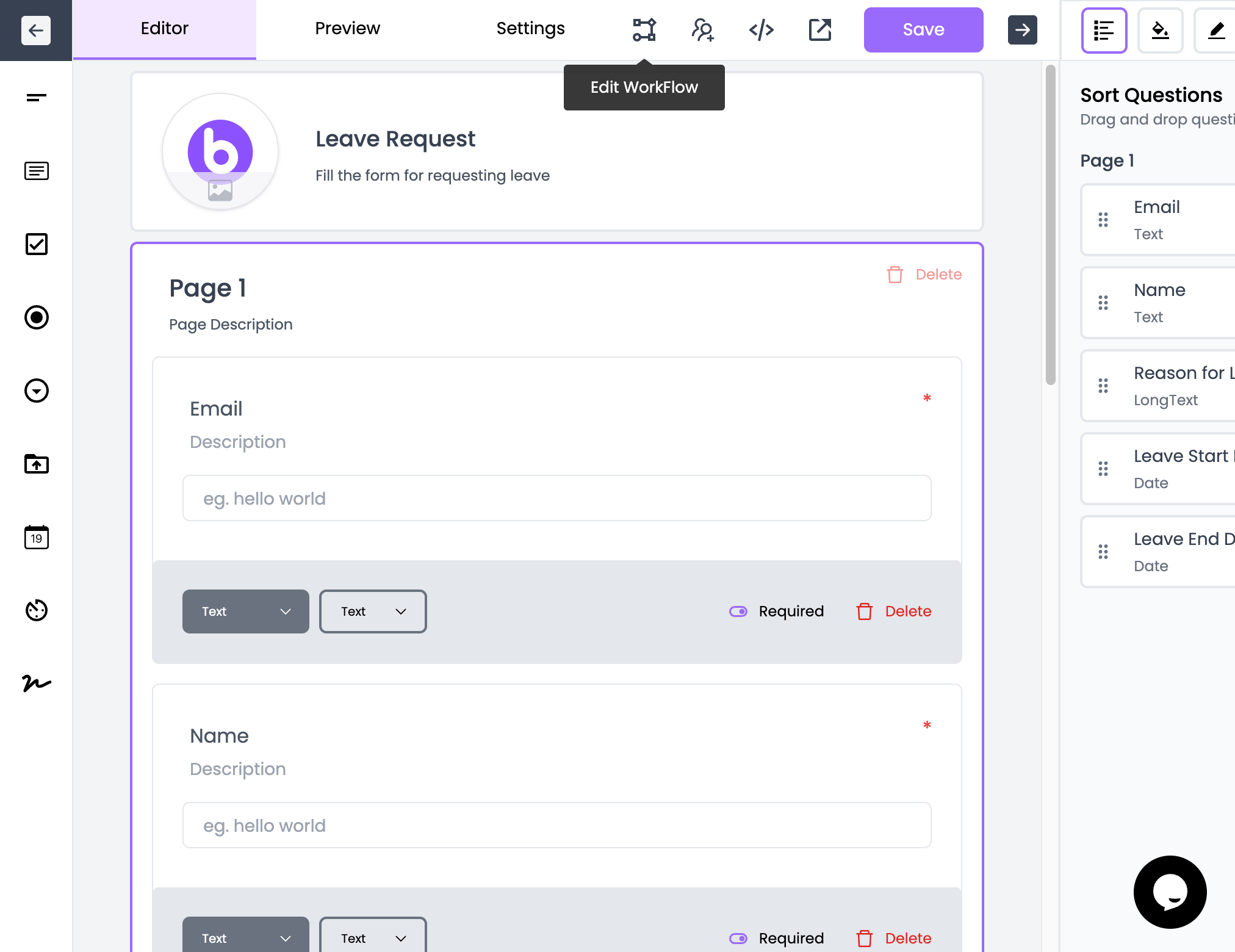
Task: Select the calendar/date icon in sidebar
Action: pos(36,538)
